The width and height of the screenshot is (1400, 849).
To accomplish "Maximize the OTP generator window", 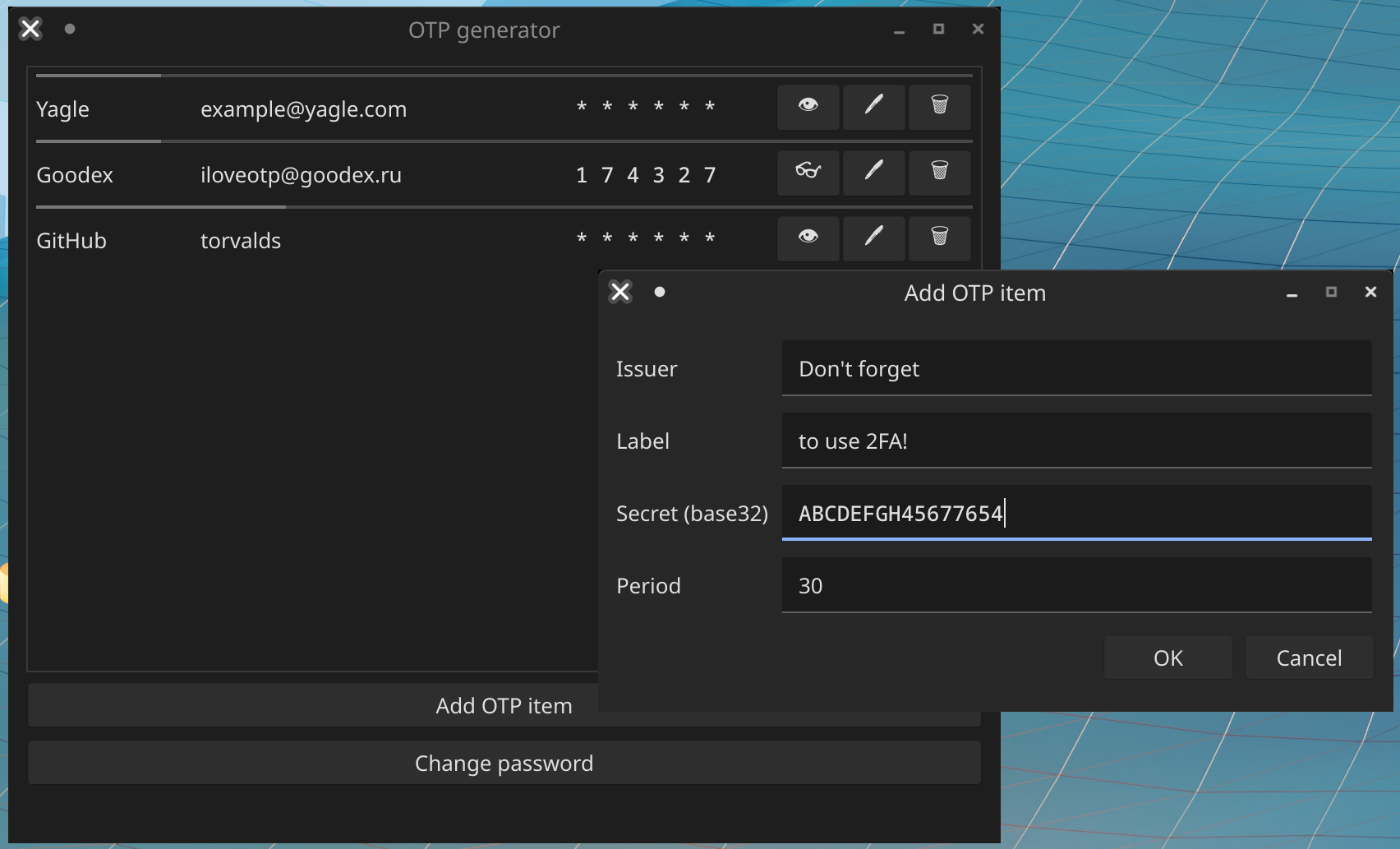I will pyautogui.click(x=938, y=29).
